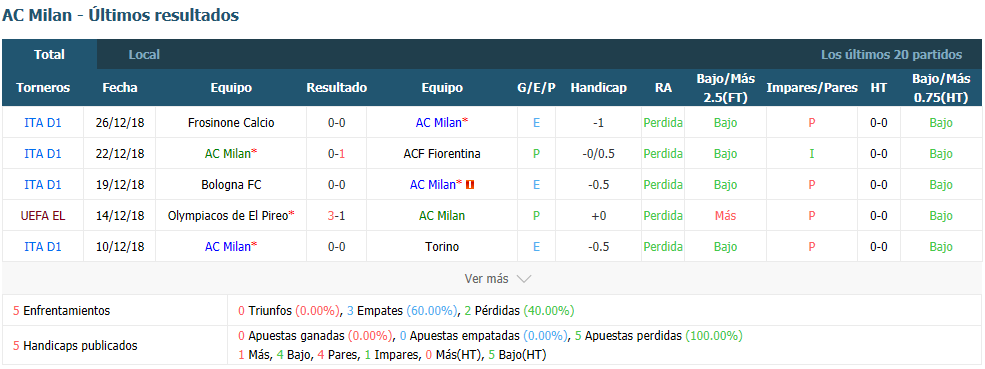
Task: Open the 3-1 match result
Action: (x=337, y=216)
